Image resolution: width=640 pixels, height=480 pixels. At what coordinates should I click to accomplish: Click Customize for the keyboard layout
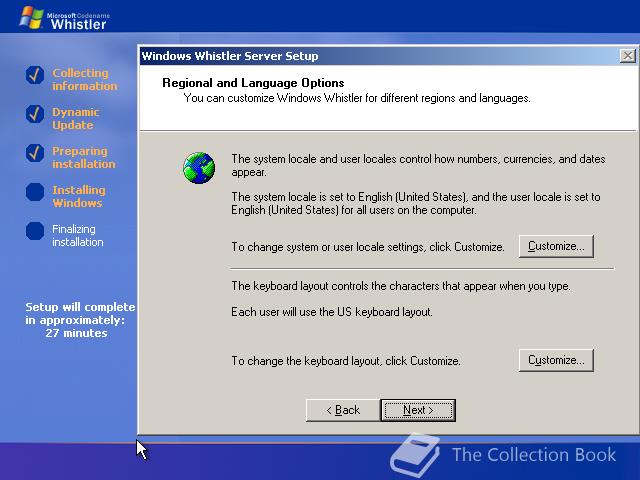pyautogui.click(x=556, y=360)
